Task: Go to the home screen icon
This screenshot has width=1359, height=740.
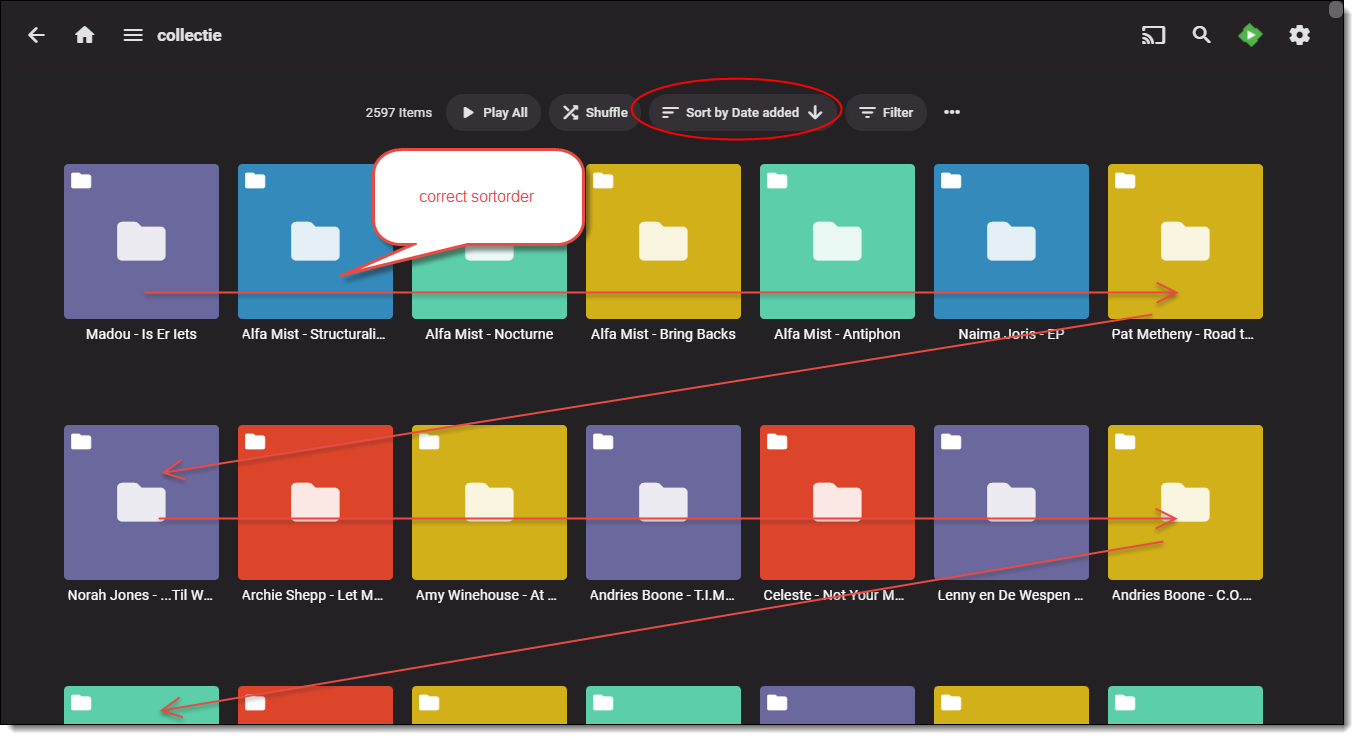Action: click(x=85, y=35)
